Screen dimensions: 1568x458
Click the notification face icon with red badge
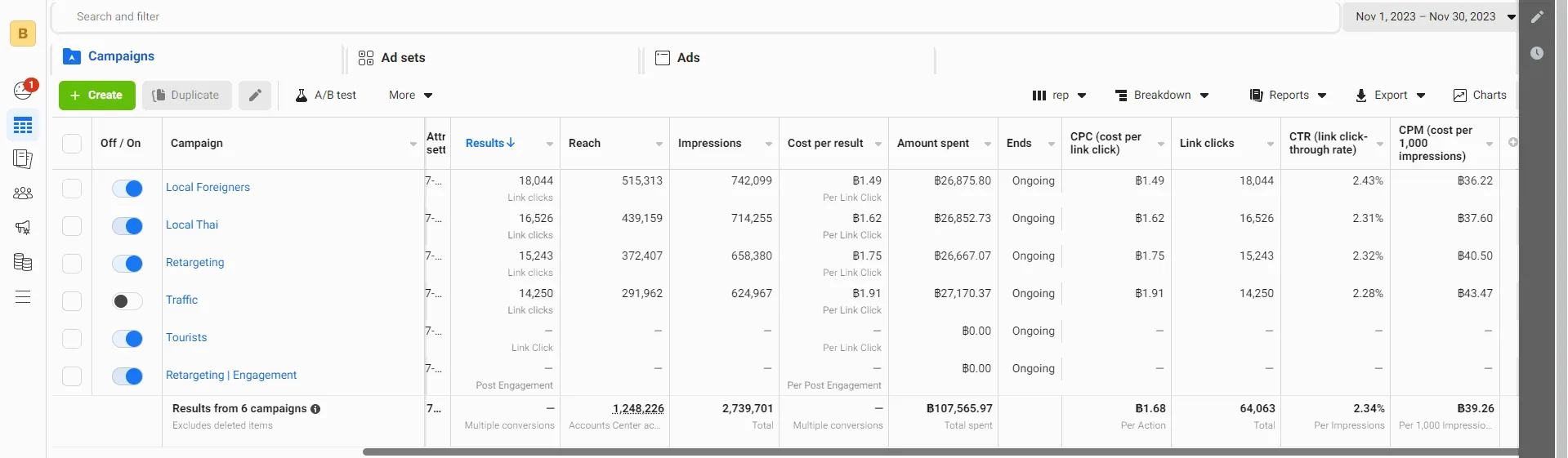pos(24,89)
